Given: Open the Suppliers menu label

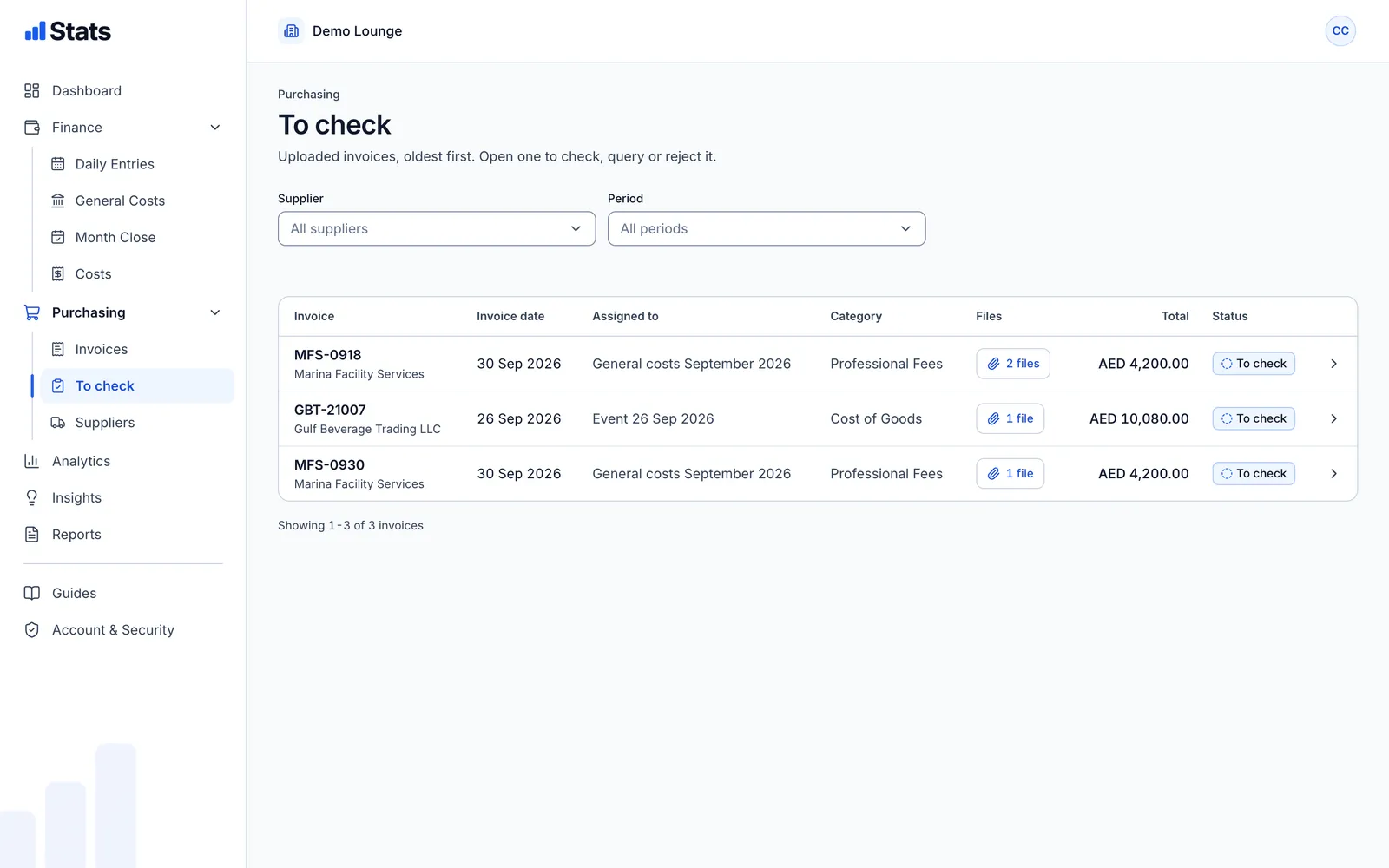Looking at the screenshot, I should click(x=105, y=423).
